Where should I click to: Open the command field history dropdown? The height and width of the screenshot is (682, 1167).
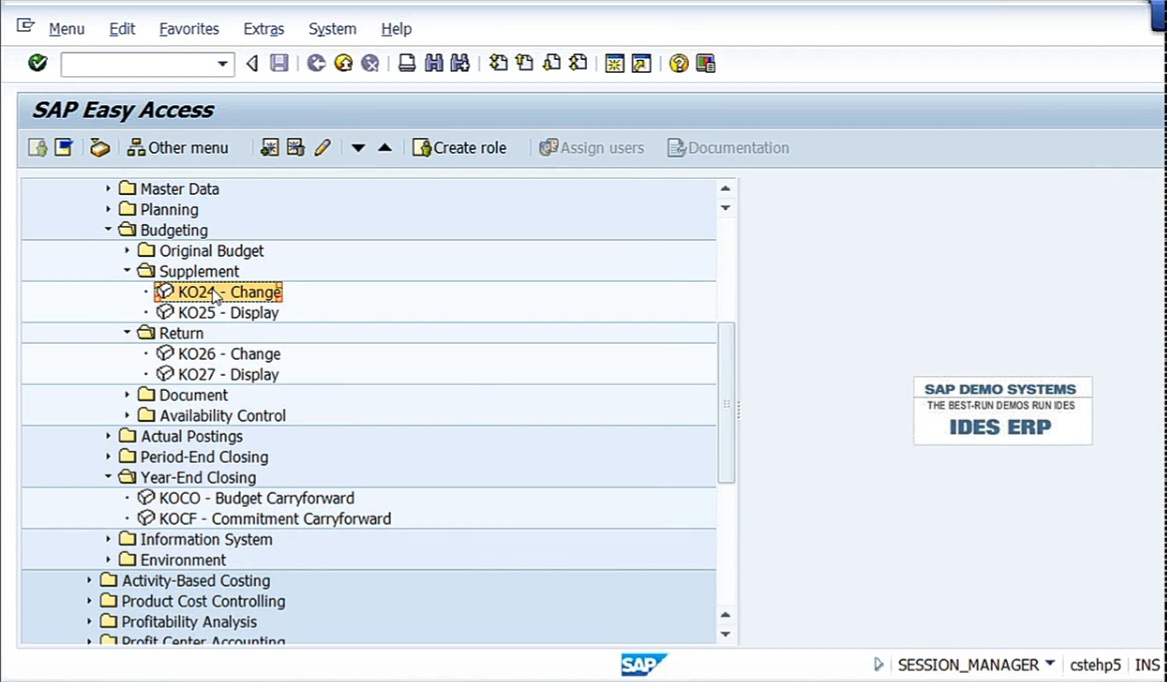[222, 64]
